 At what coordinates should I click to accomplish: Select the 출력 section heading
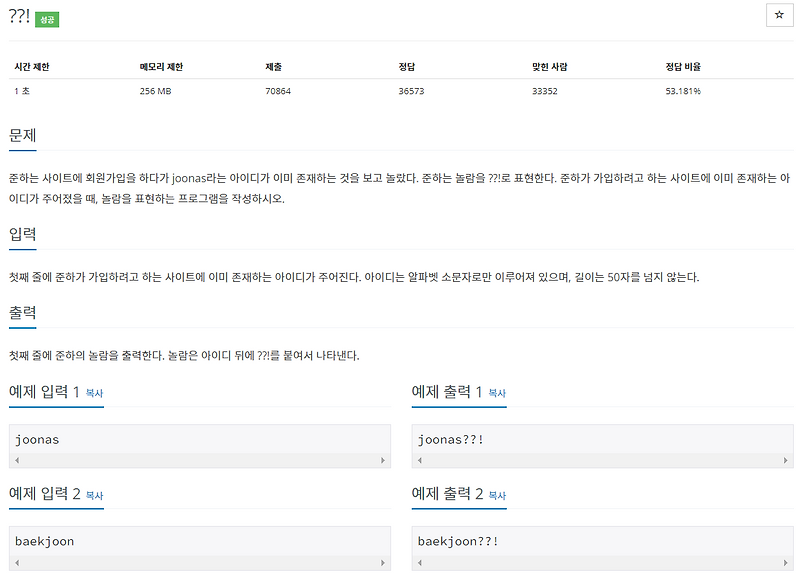[x=24, y=309]
